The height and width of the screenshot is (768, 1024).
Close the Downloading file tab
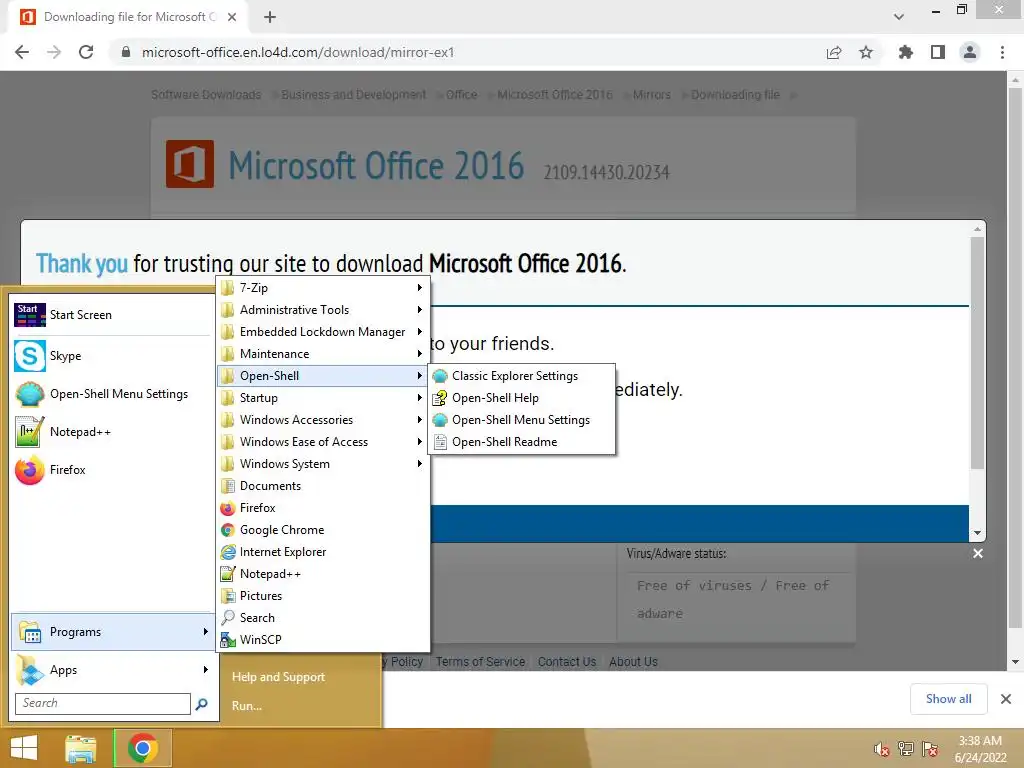tap(232, 17)
